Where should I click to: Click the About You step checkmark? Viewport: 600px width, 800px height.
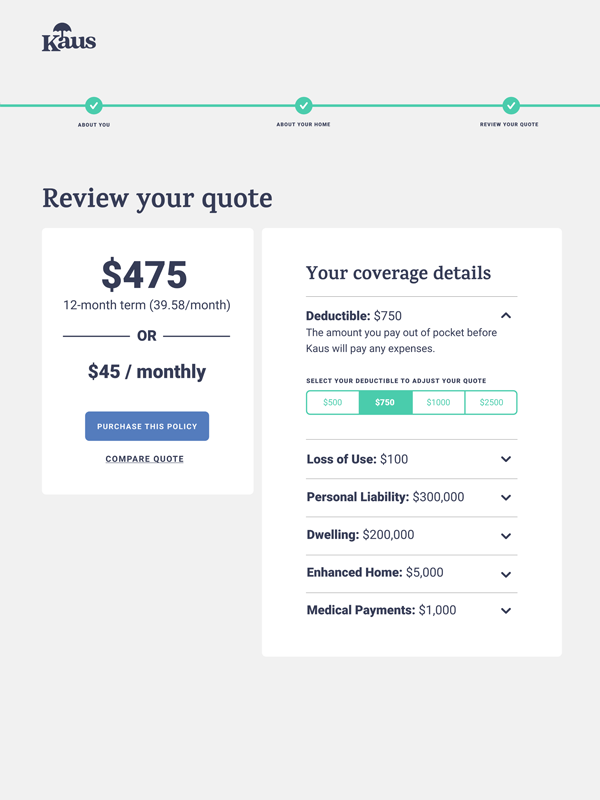tap(94, 106)
